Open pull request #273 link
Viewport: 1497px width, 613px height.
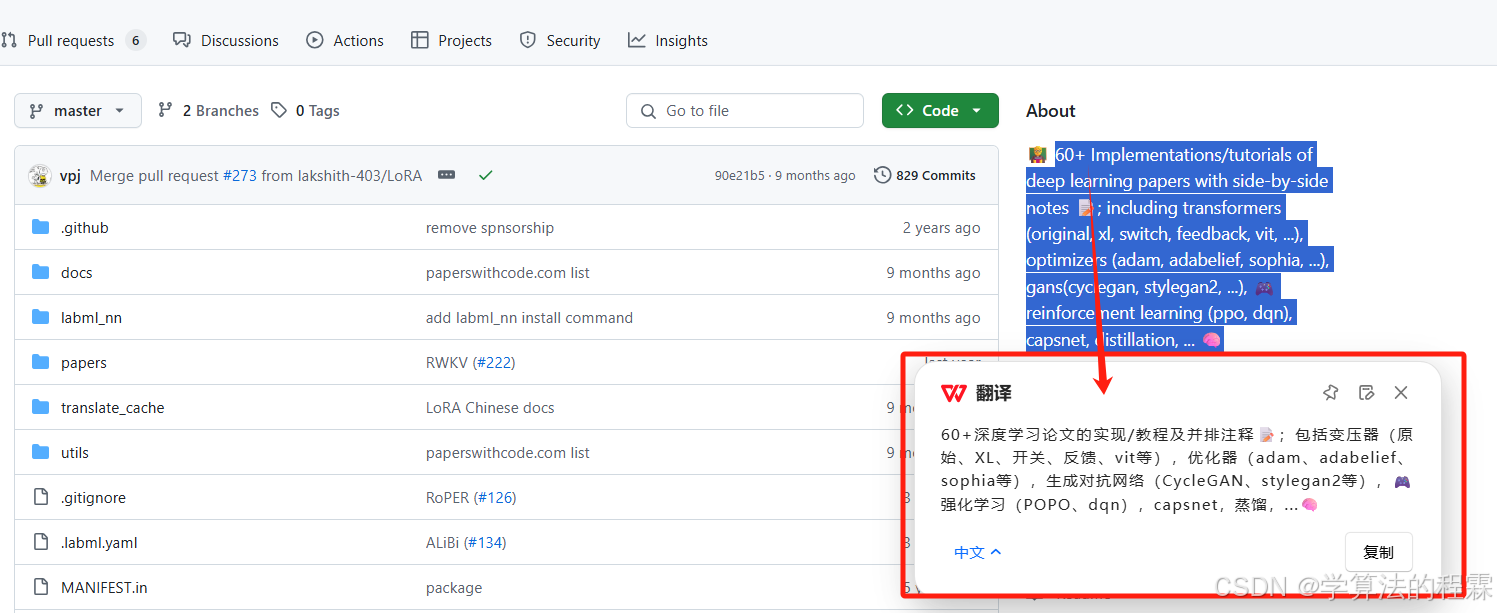(x=240, y=176)
